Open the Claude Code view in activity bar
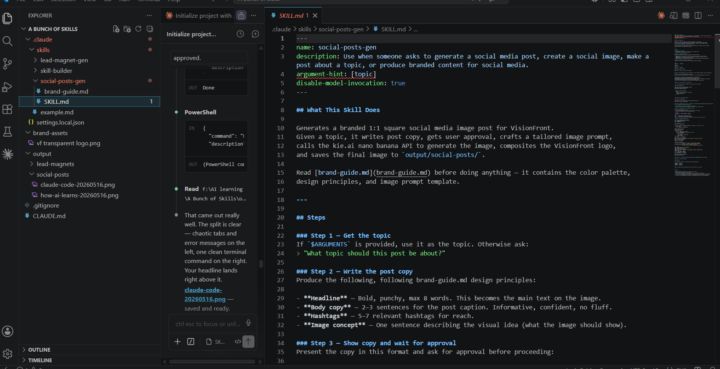The height and width of the screenshot is (369, 720). coord(7,154)
